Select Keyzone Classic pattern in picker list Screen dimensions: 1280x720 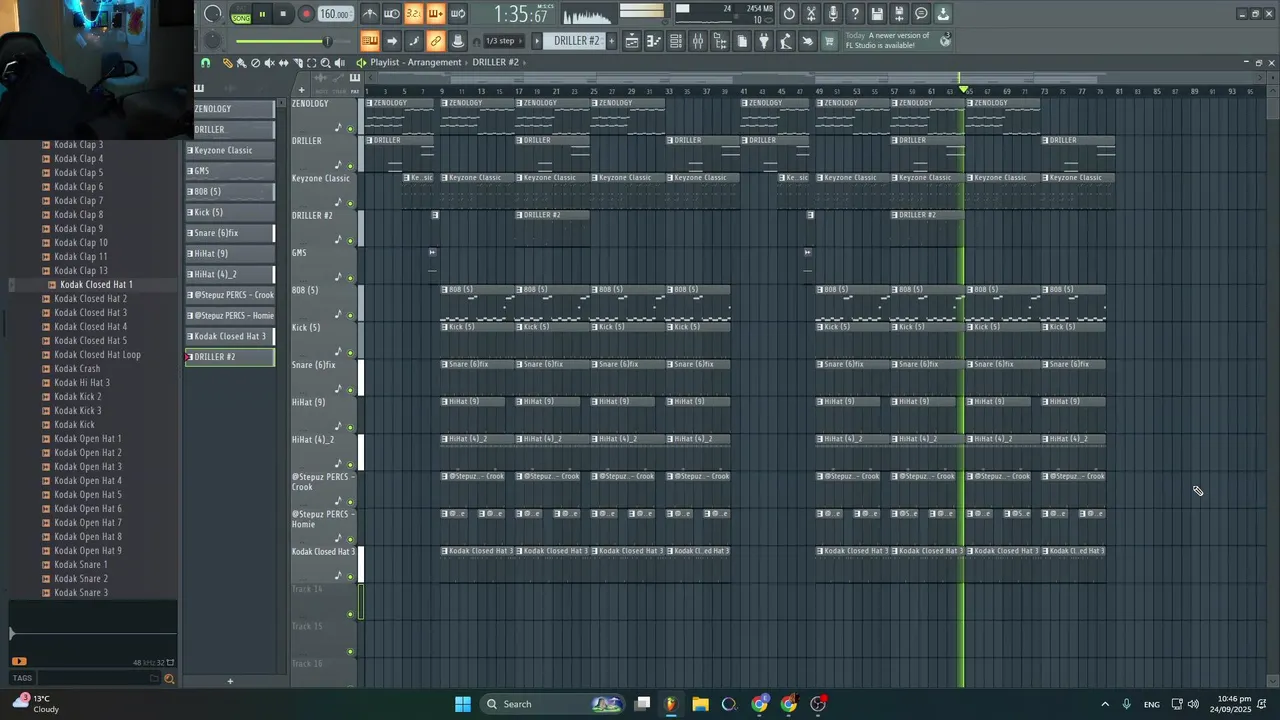pyautogui.click(x=230, y=150)
